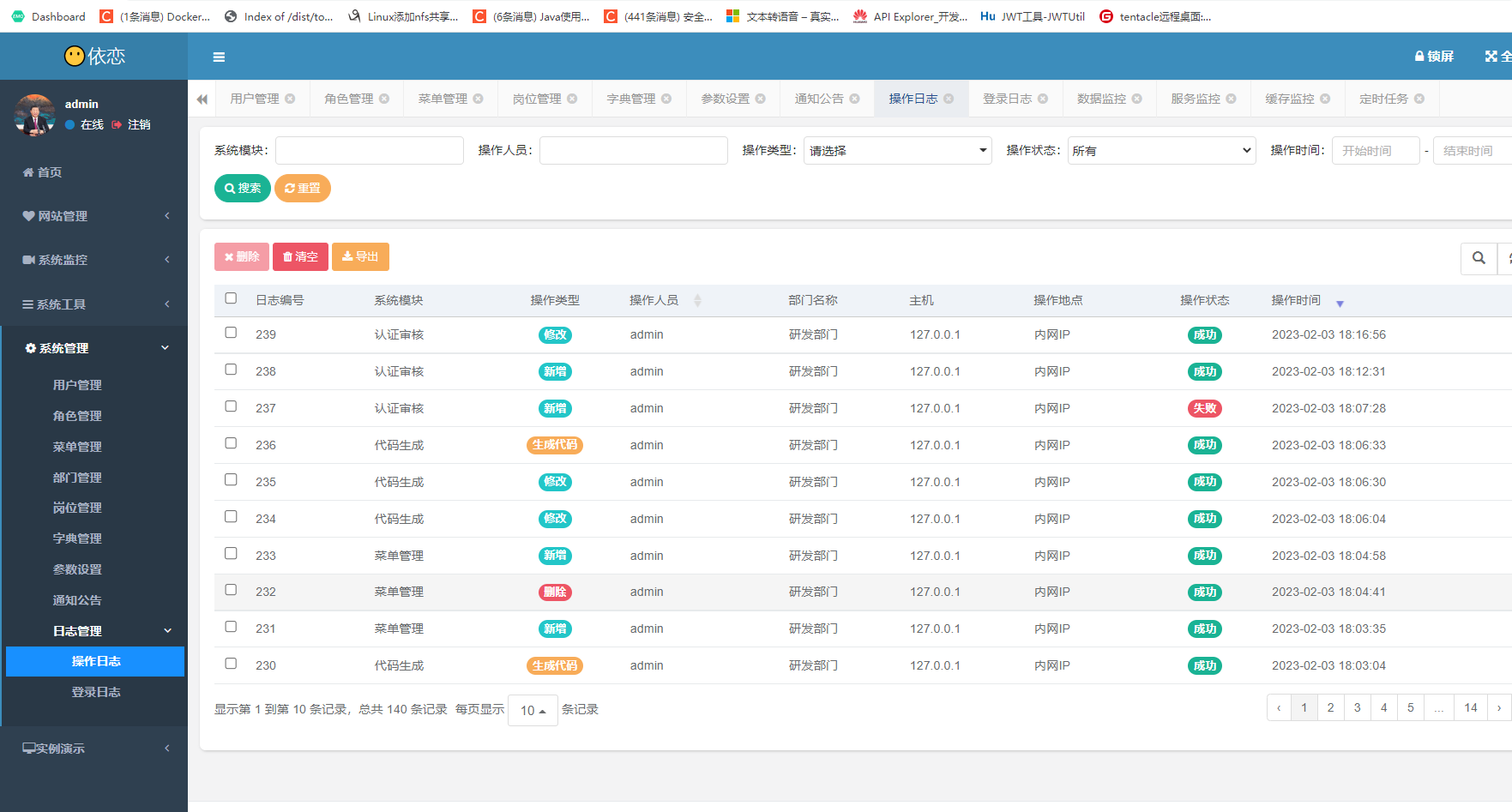
Task: Click the 注销 logout icon
Action: pyautogui.click(x=117, y=125)
